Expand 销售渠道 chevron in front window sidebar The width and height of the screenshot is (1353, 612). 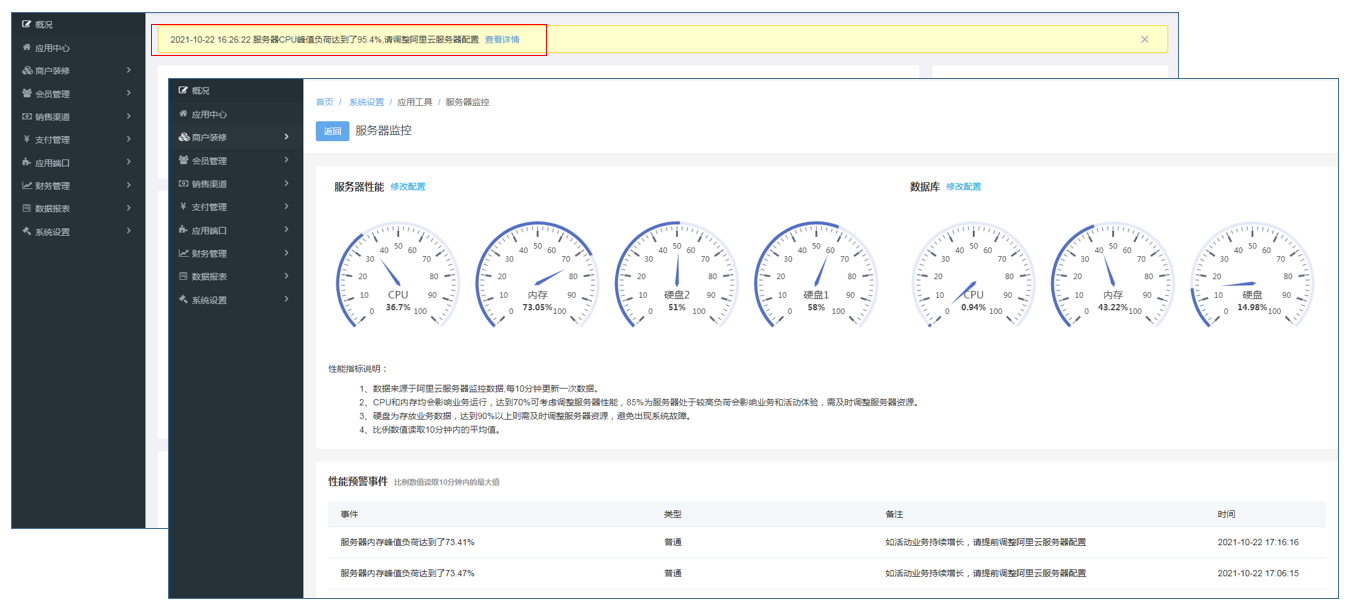[x=287, y=184]
